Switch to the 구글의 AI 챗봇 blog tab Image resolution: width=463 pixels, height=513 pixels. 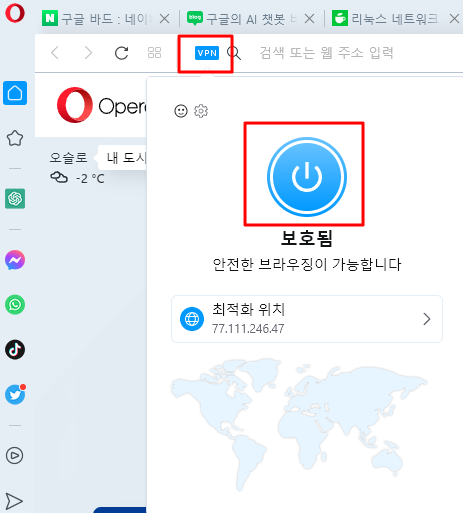[x=251, y=19]
